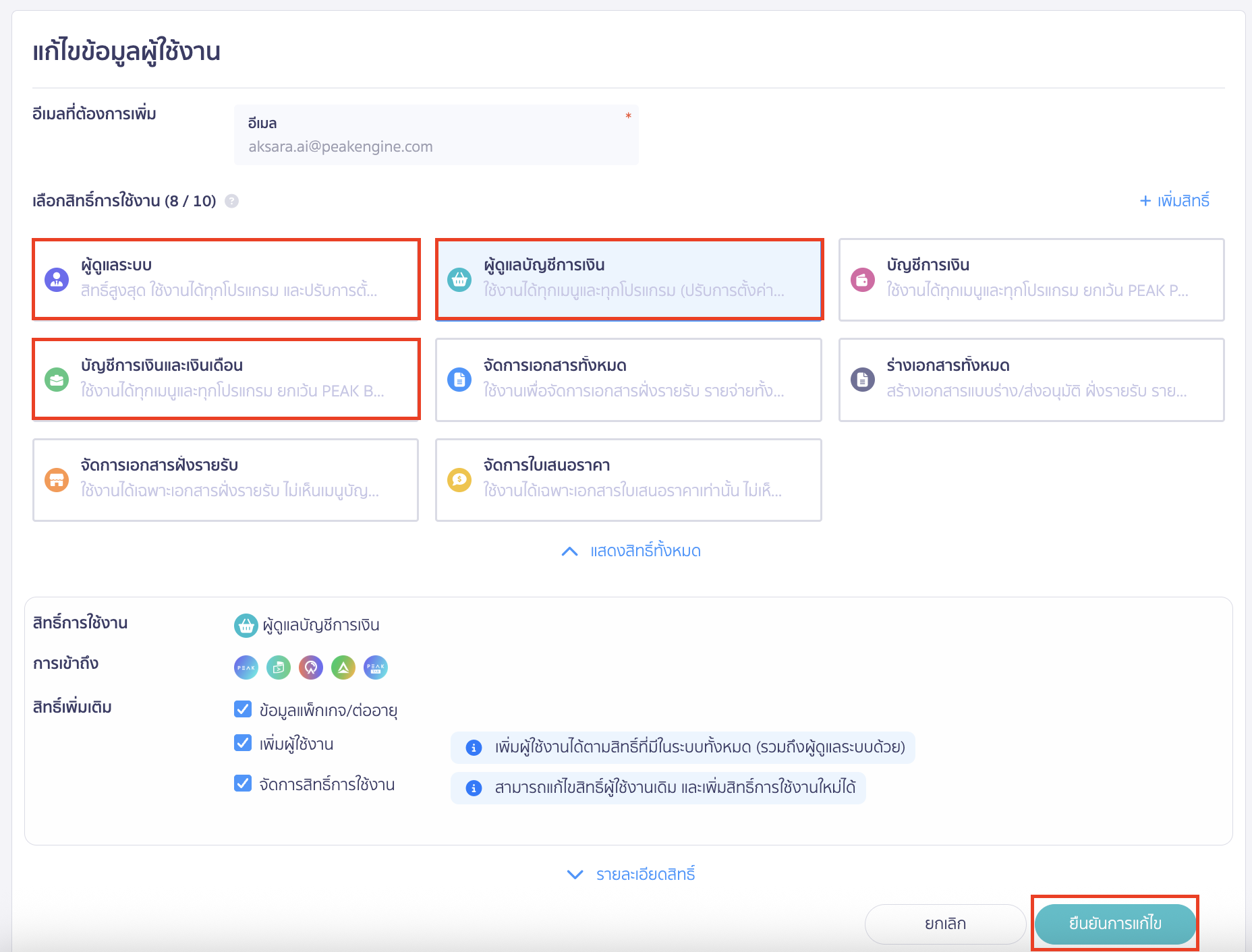
Task: Click the help question mark icon
Action: [231, 201]
